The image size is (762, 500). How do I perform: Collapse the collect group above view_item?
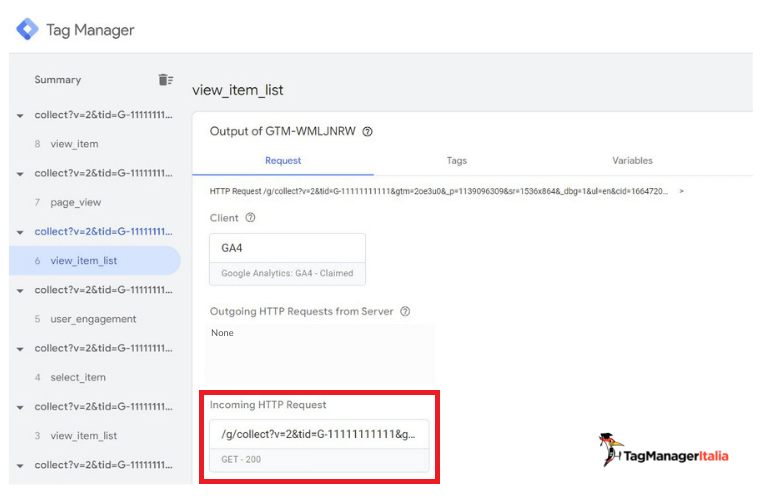pos(20,116)
